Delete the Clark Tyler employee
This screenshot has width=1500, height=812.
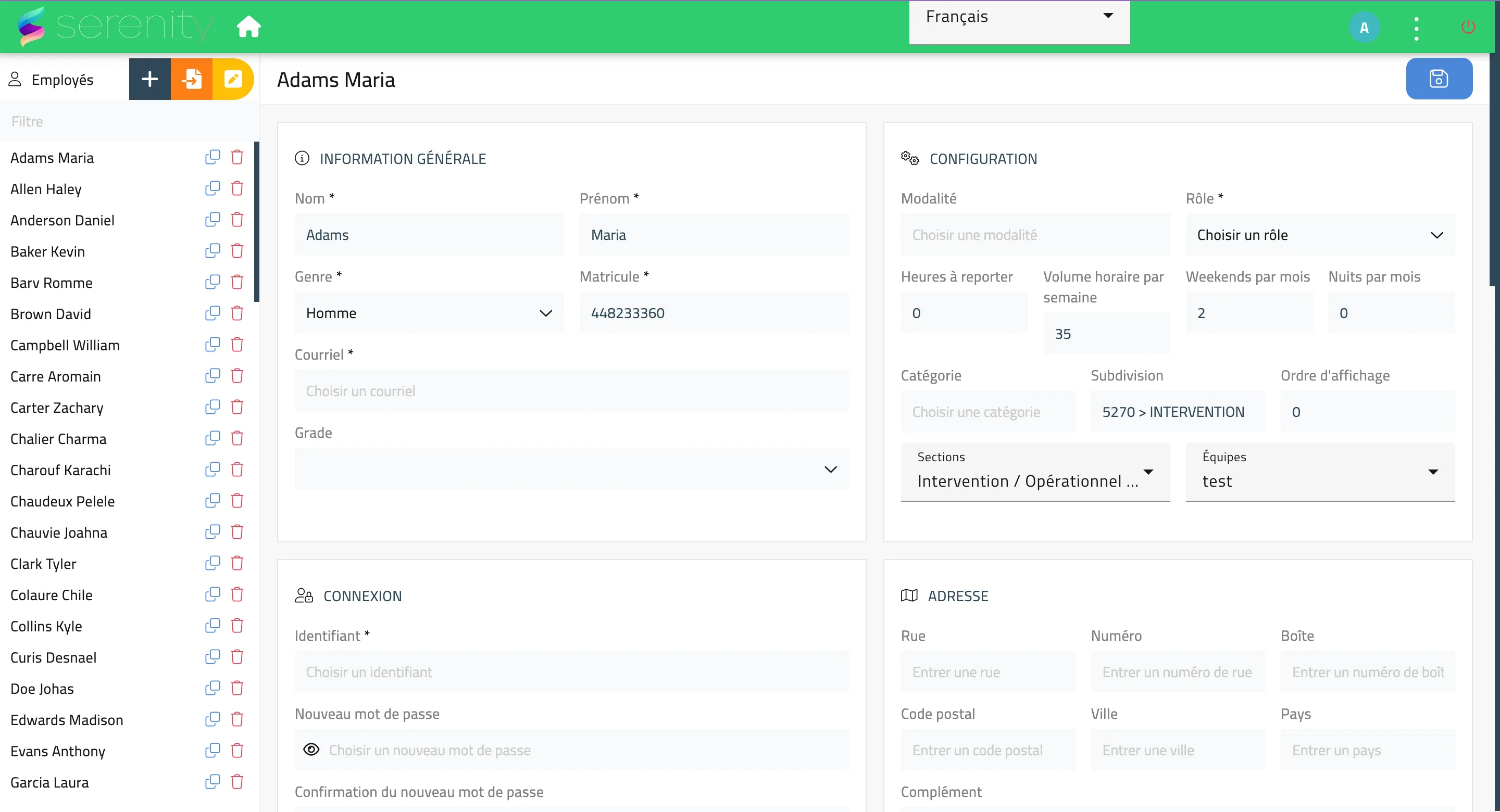coord(237,563)
